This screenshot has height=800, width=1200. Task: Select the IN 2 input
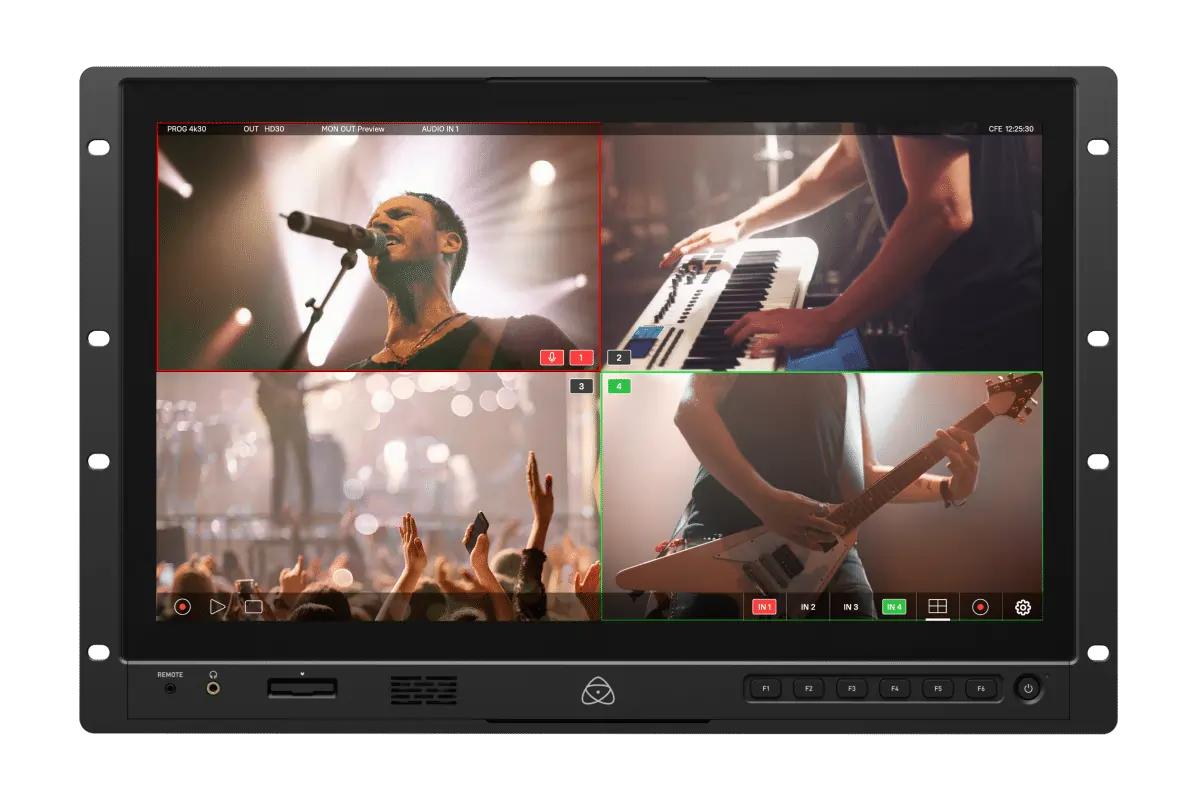(x=808, y=607)
